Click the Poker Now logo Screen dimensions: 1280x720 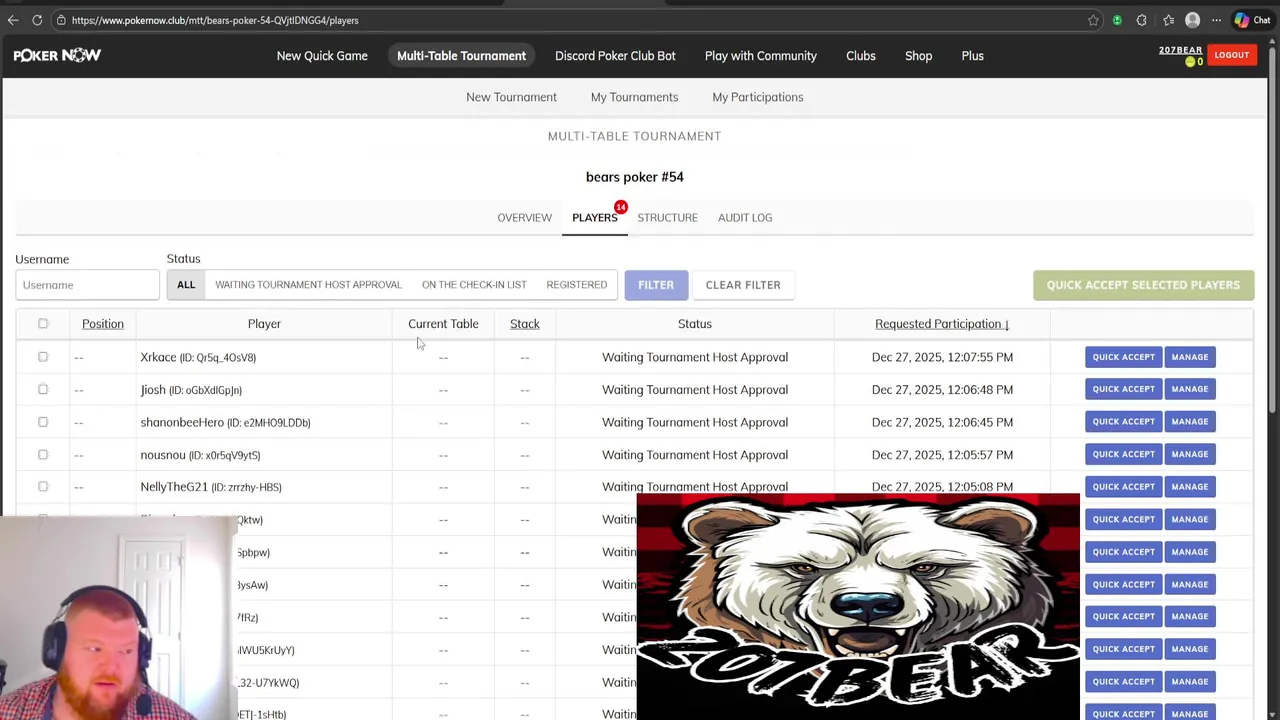click(57, 56)
